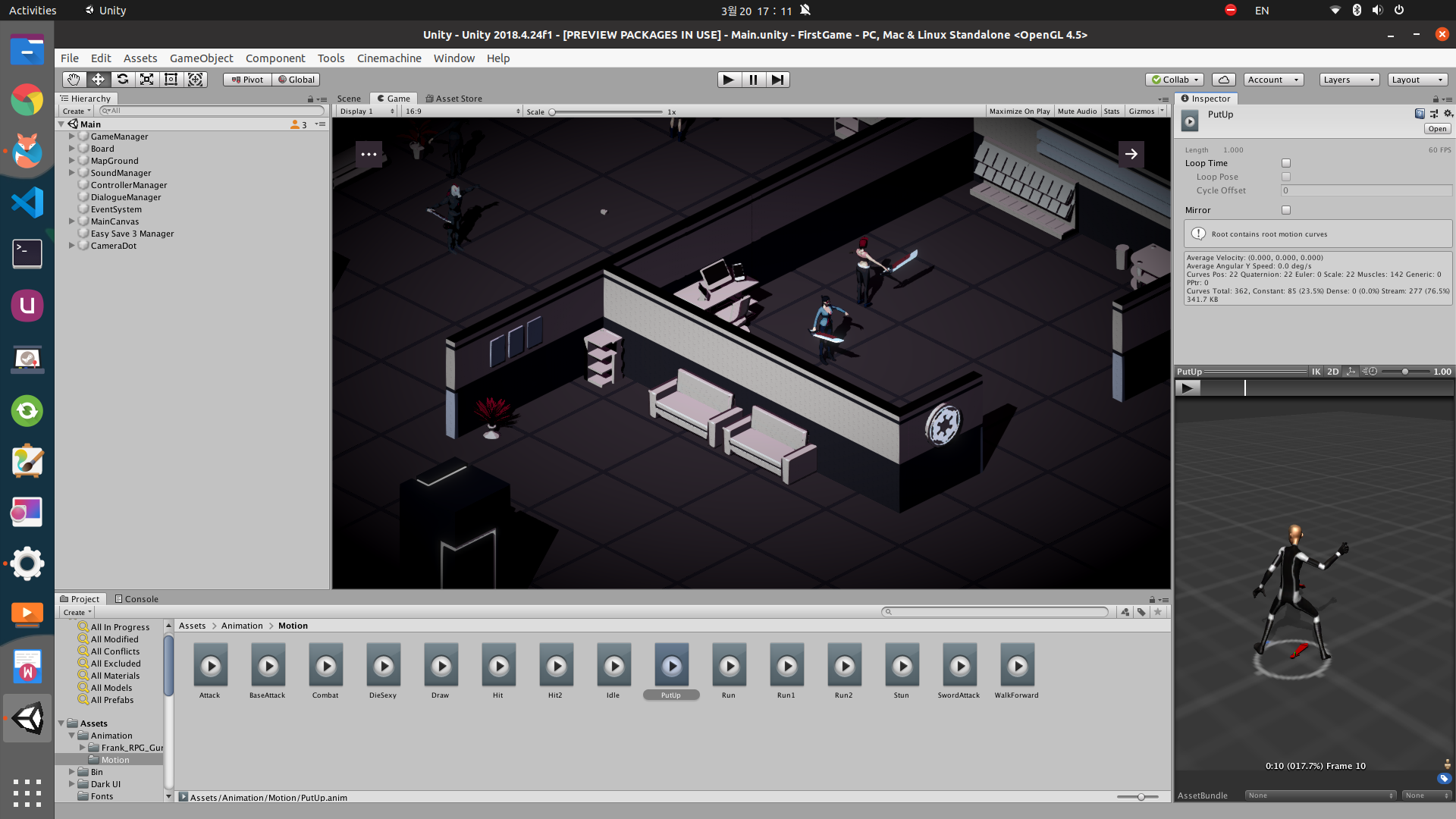The height and width of the screenshot is (819, 1456).
Task: Open the cloud services icon
Action: (x=1223, y=80)
